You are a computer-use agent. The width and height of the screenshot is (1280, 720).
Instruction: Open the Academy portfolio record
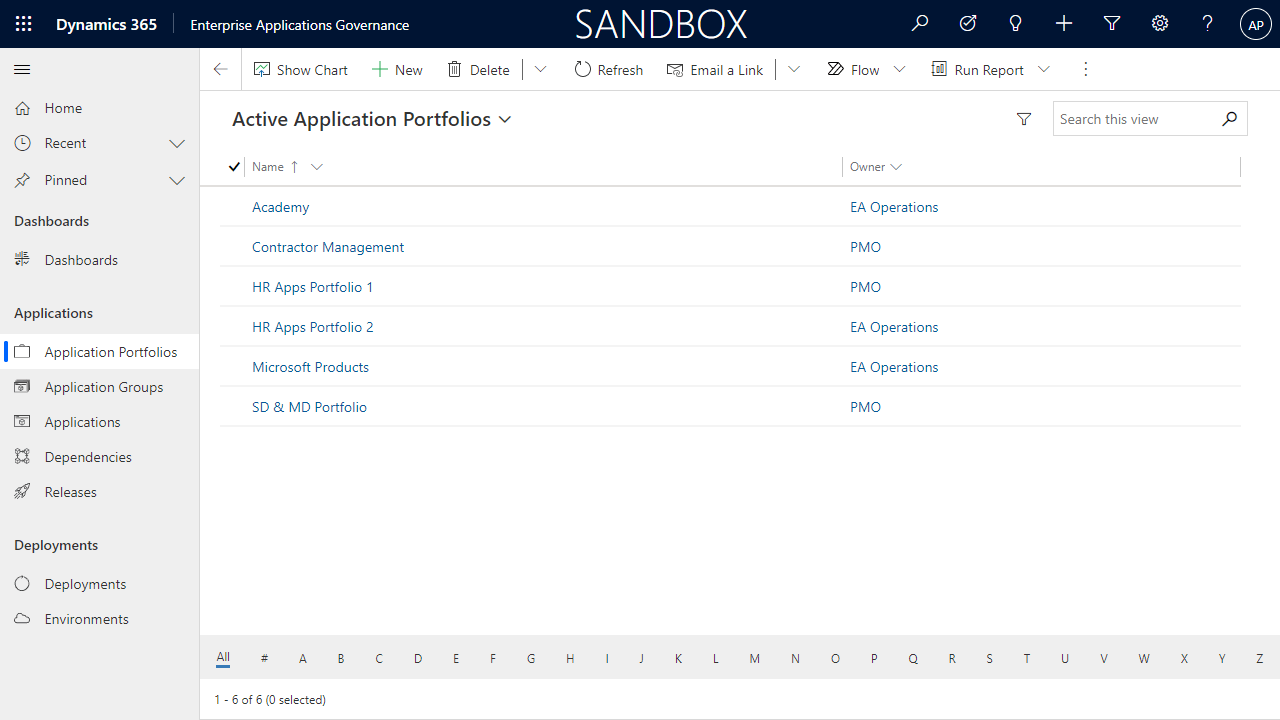tap(281, 207)
